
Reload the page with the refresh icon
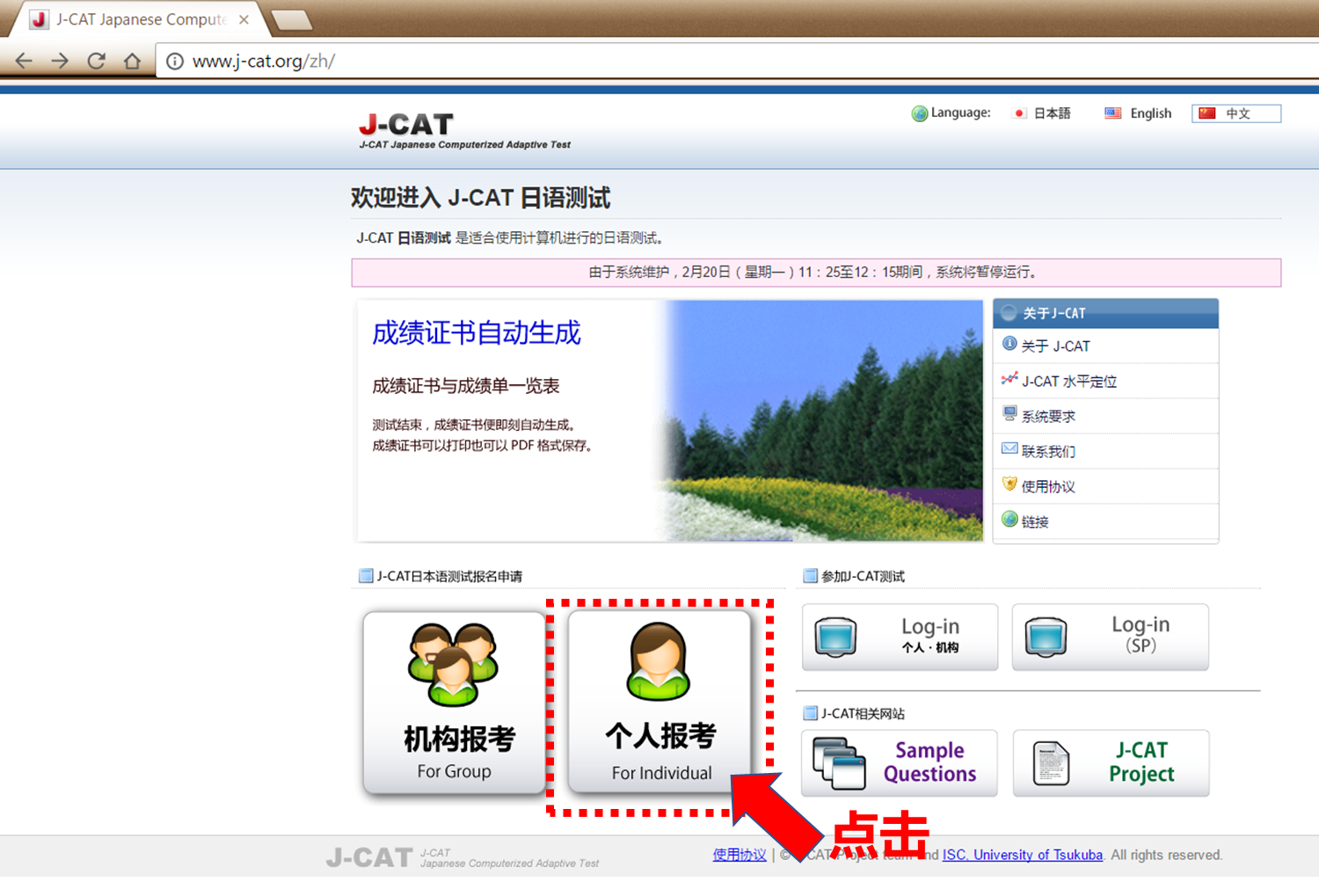97,61
